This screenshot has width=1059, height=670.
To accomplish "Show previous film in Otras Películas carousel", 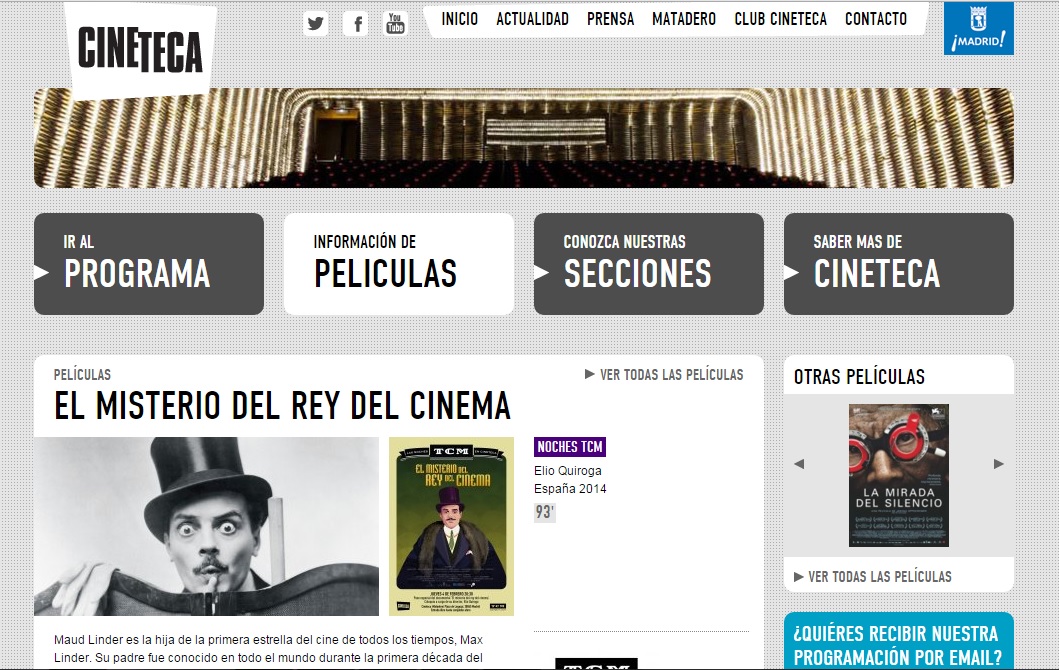I will pos(799,464).
